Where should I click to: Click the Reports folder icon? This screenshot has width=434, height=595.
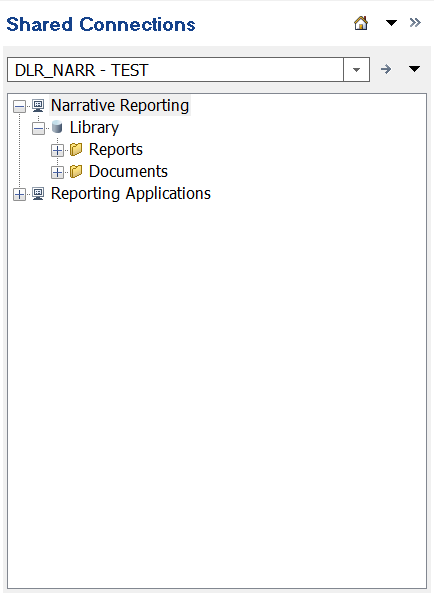pos(76,150)
